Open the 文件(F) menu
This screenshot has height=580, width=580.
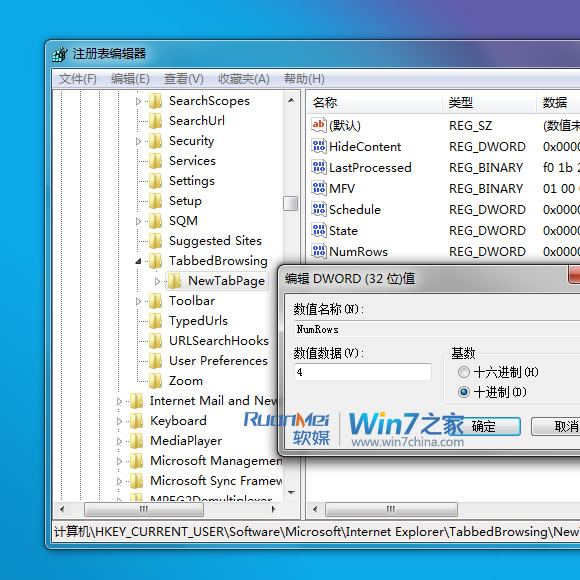pos(78,79)
